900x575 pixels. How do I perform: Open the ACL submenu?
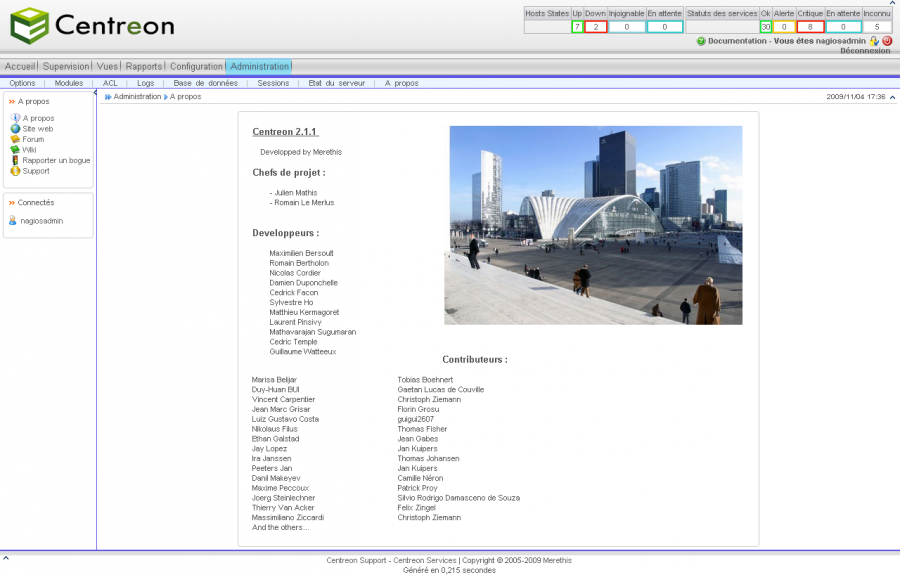[110, 83]
